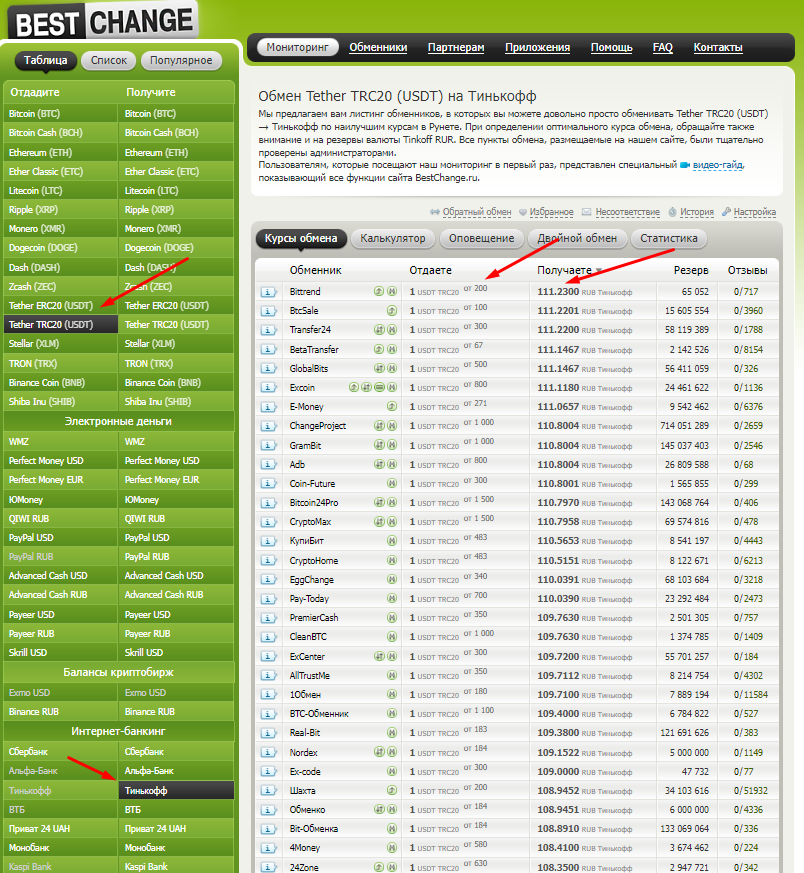Switch to Таблица view tab
804x873 pixels.
[x=45, y=60]
